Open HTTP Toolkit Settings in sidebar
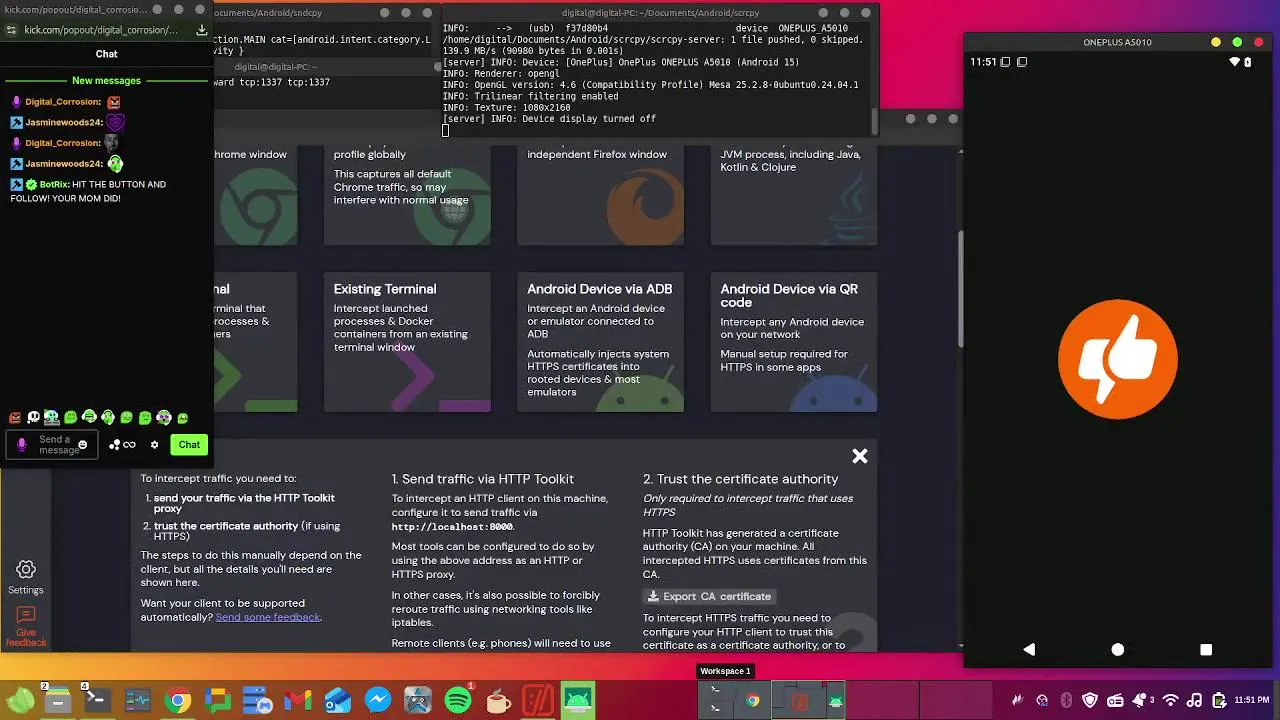1280x720 pixels. coord(26,577)
